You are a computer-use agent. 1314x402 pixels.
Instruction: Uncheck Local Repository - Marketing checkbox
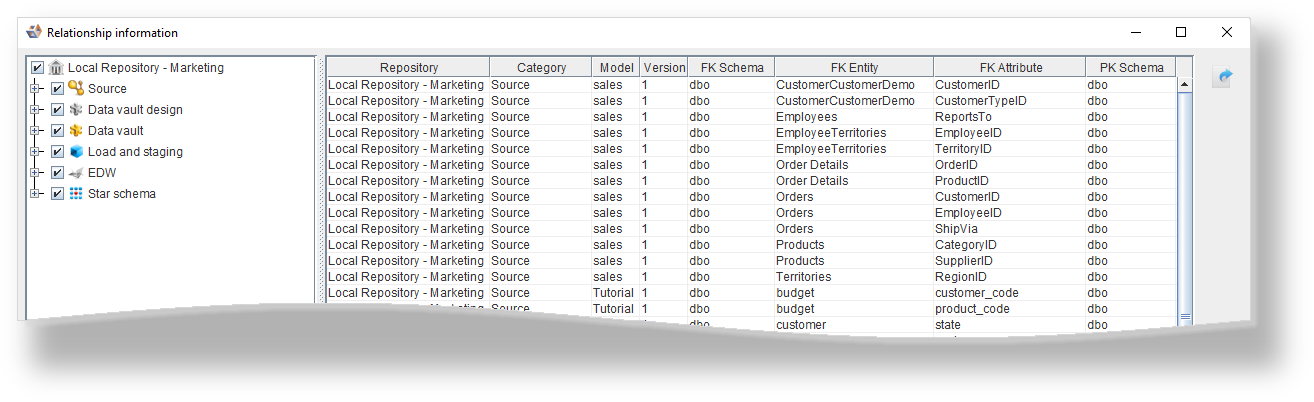point(37,68)
